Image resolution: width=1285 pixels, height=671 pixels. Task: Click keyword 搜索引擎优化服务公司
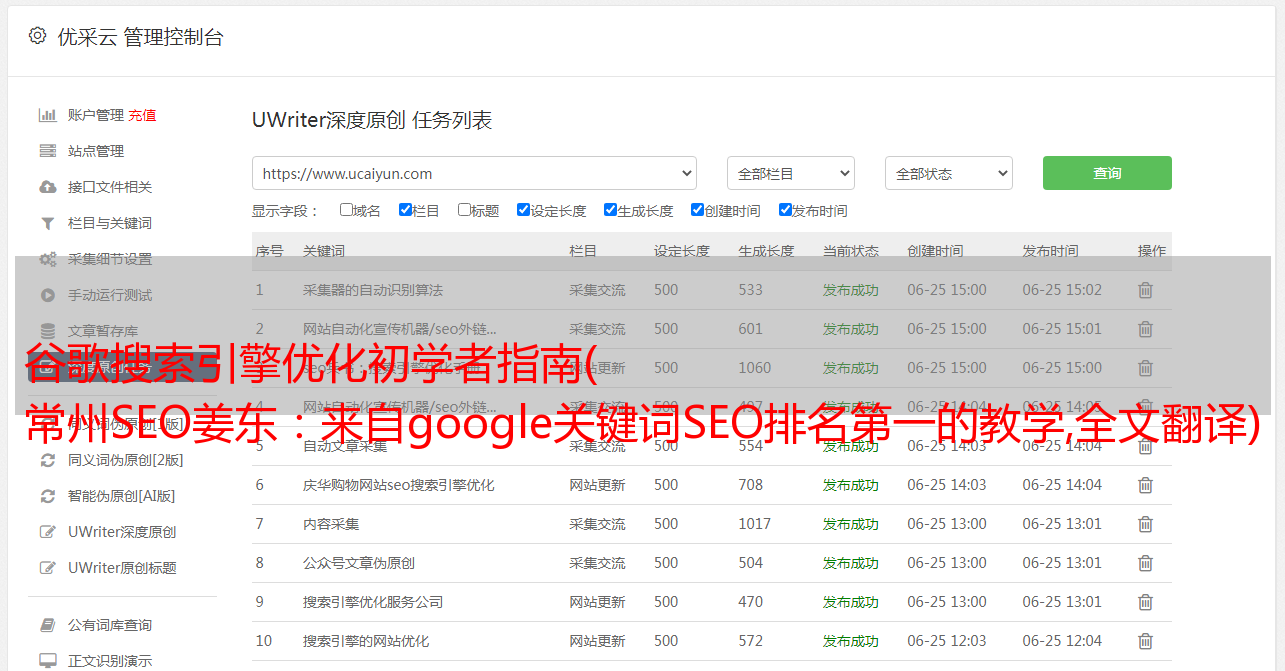(373, 602)
